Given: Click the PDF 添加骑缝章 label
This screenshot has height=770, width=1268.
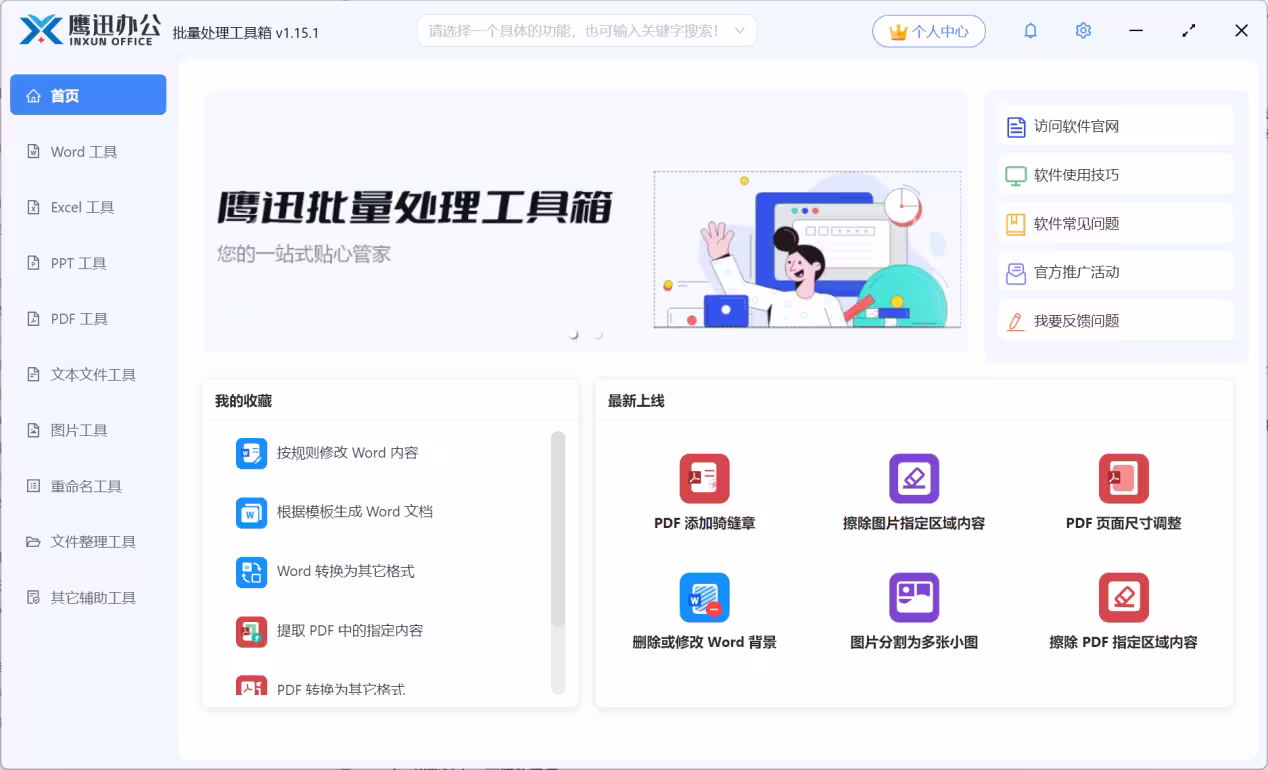Looking at the screenshot, I should 705,523.
